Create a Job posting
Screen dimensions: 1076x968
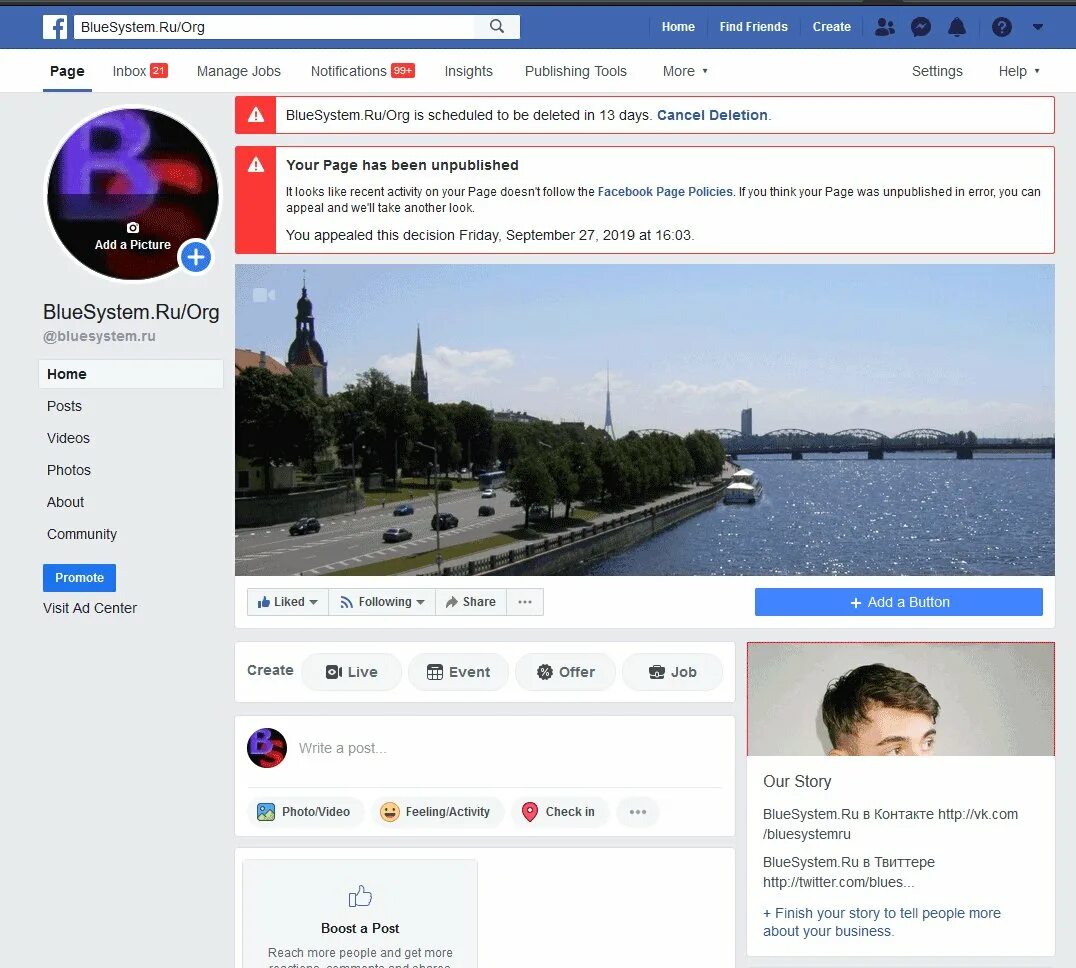(x=672, y=672)
